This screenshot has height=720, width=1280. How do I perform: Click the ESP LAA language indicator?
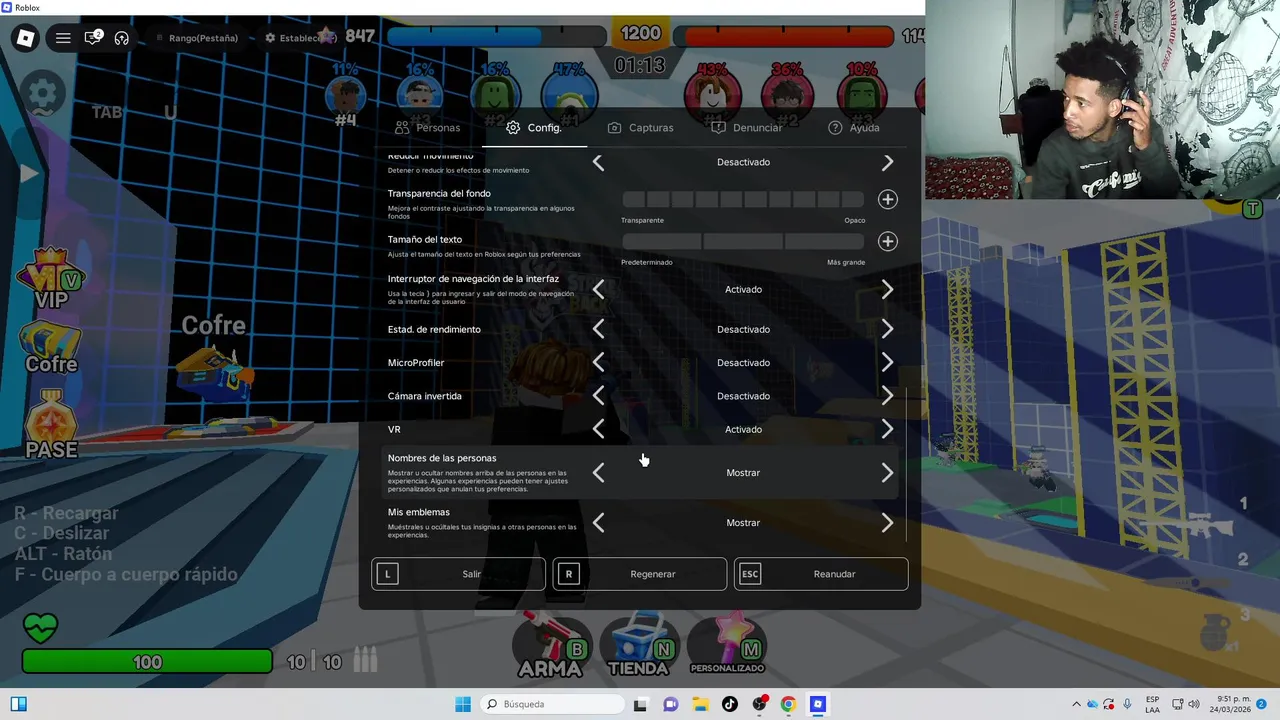(1152, 704)
